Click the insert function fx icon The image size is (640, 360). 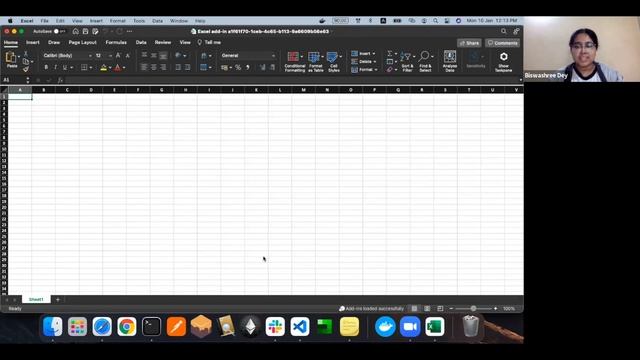[x=60, y=80]
